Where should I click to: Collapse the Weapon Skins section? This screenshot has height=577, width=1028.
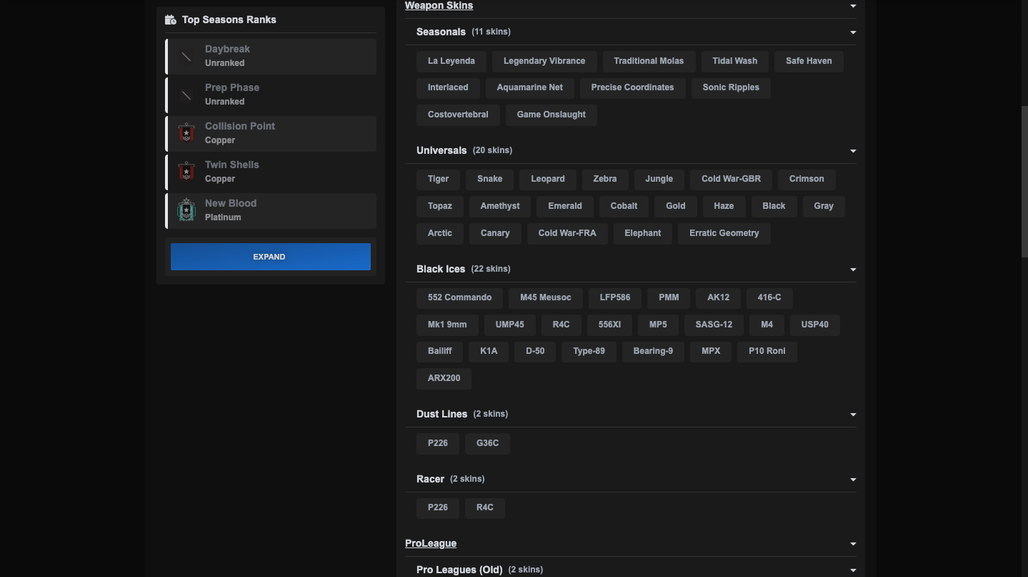click(x=853, y=6)
